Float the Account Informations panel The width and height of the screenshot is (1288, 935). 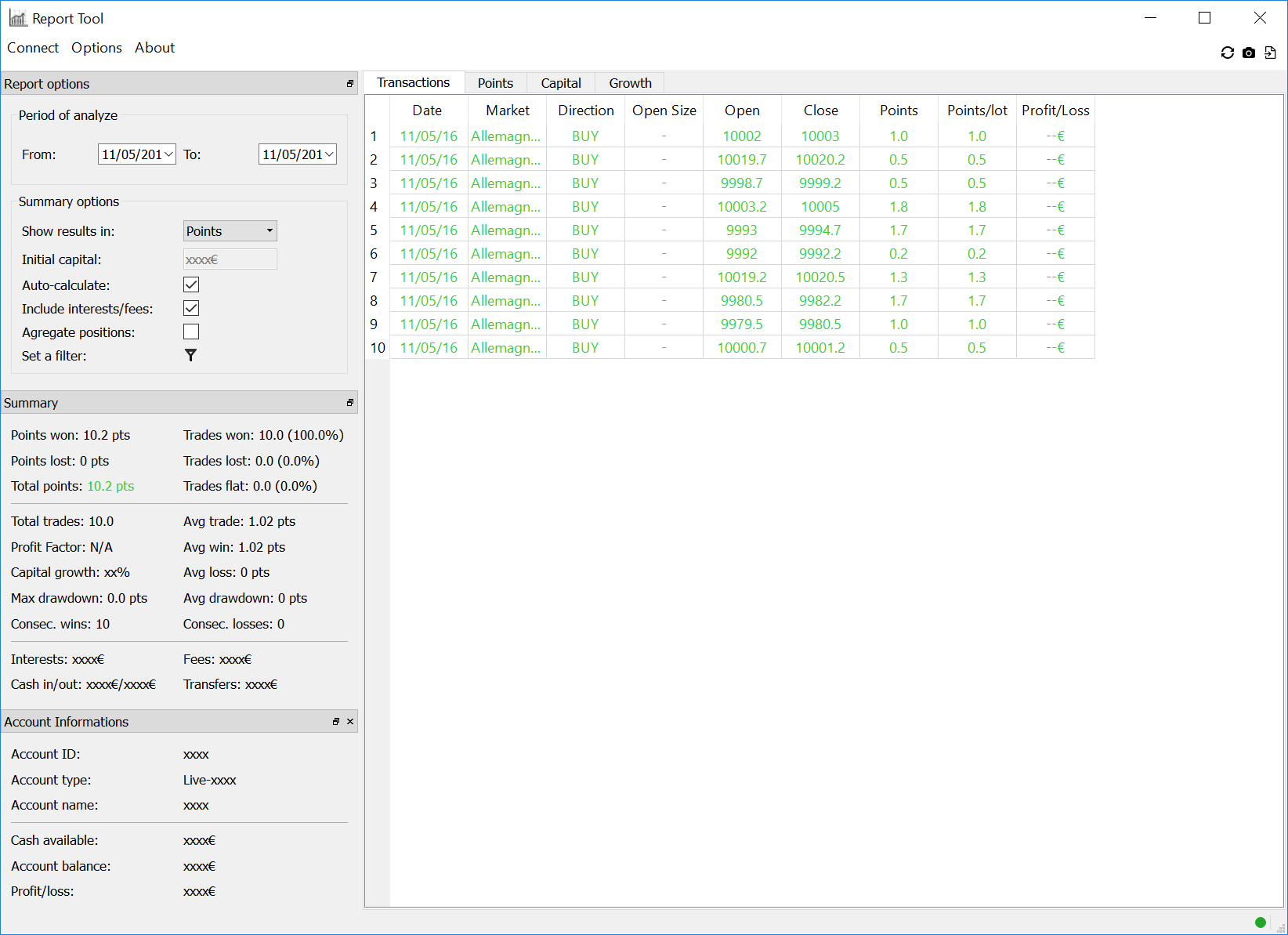pyautogui.click(x=336, y=722)
